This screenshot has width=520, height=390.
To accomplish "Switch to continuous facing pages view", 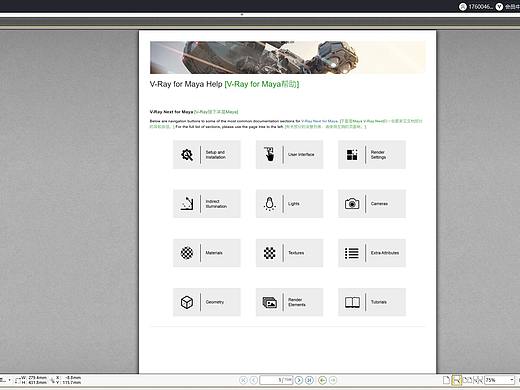I will 478,380.
